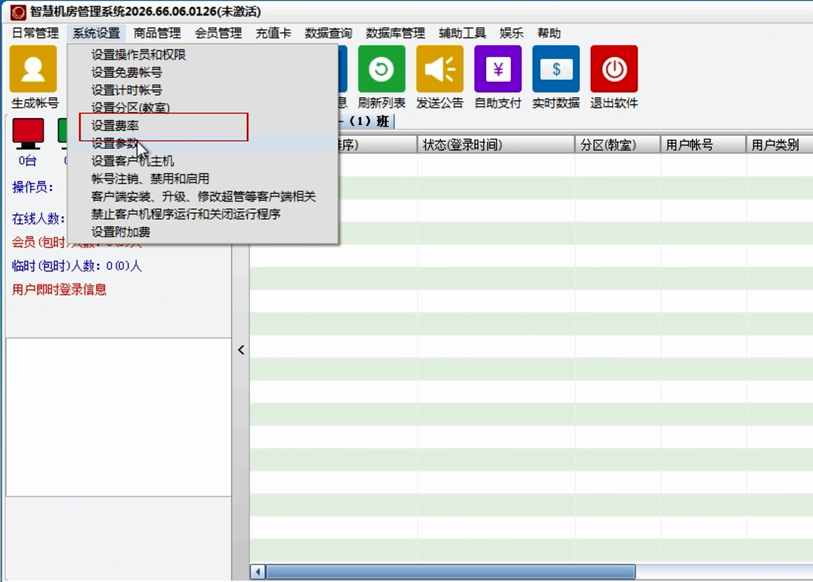Image resolution: width=813 pixels, height=582 pixels.
Task: Click the 退出软件 power icon
Action: pos(613,70)
